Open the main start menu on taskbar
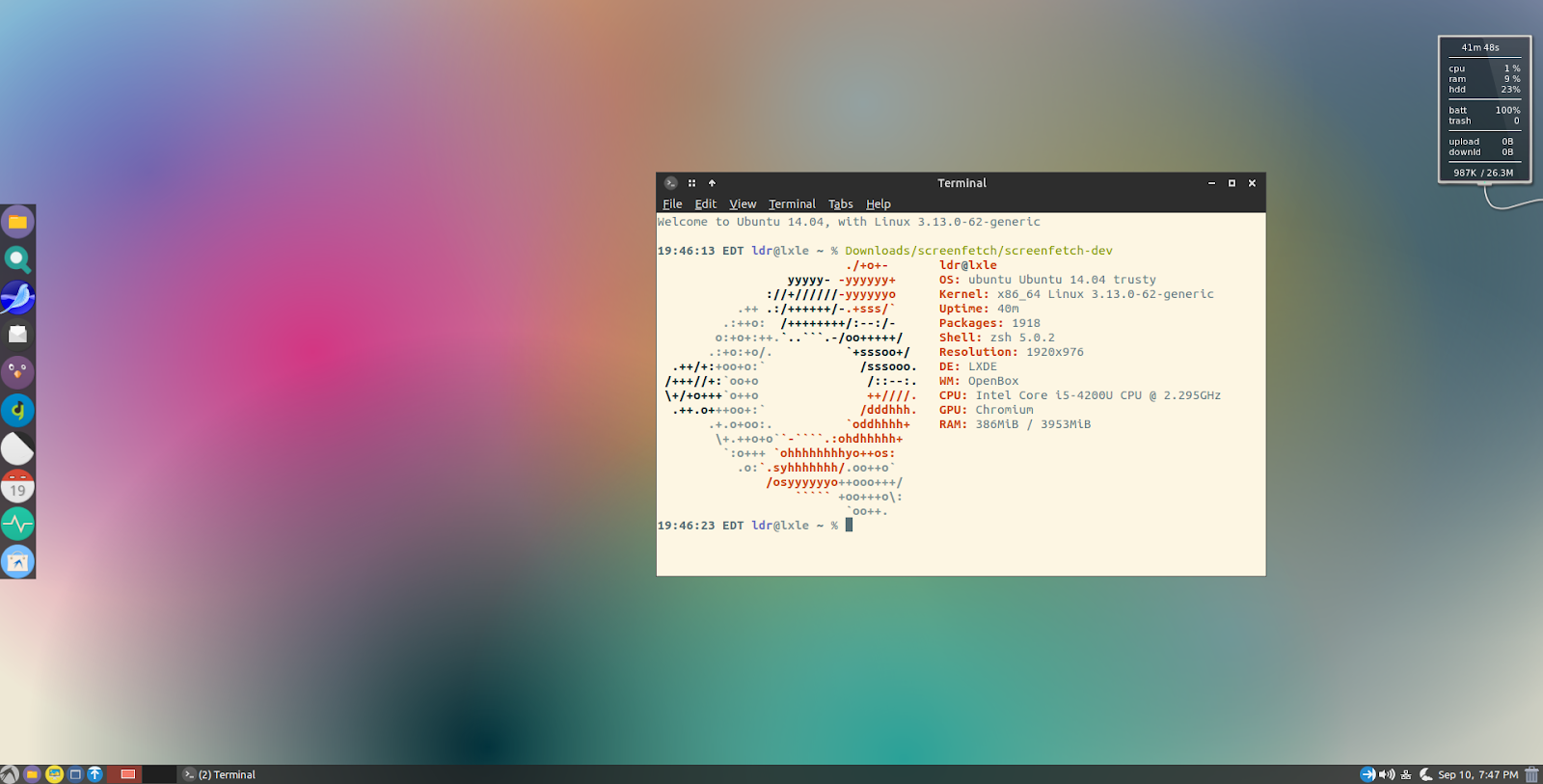 point(10,774)
